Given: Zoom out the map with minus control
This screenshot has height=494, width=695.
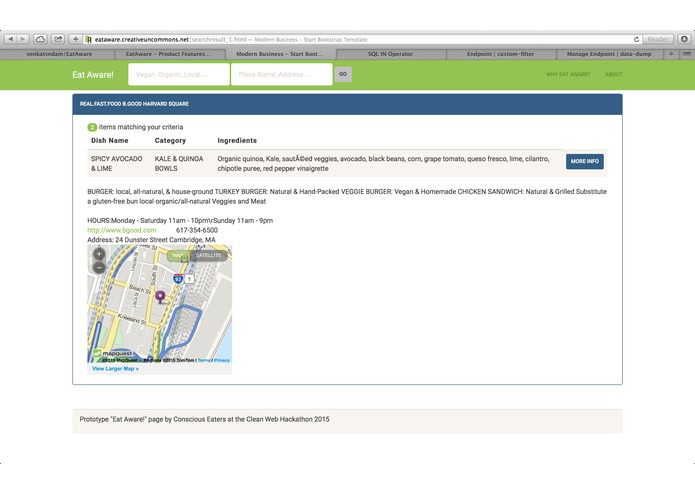Looking at the screenshot, I should (99, 268).
